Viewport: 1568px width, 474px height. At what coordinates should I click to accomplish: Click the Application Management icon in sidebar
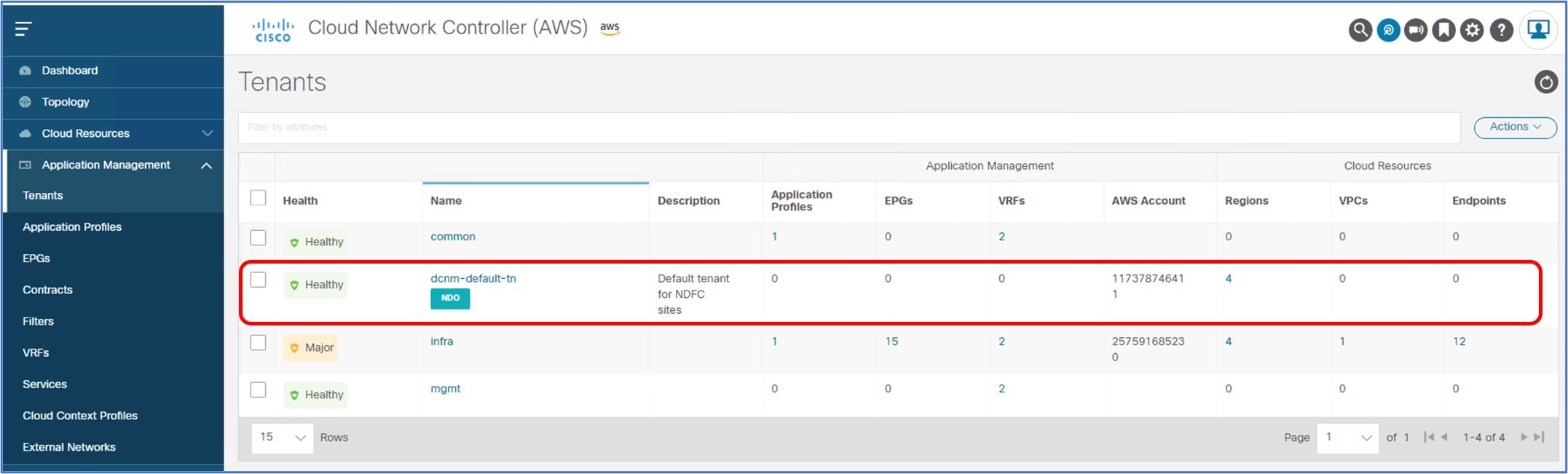click(25, 165)
